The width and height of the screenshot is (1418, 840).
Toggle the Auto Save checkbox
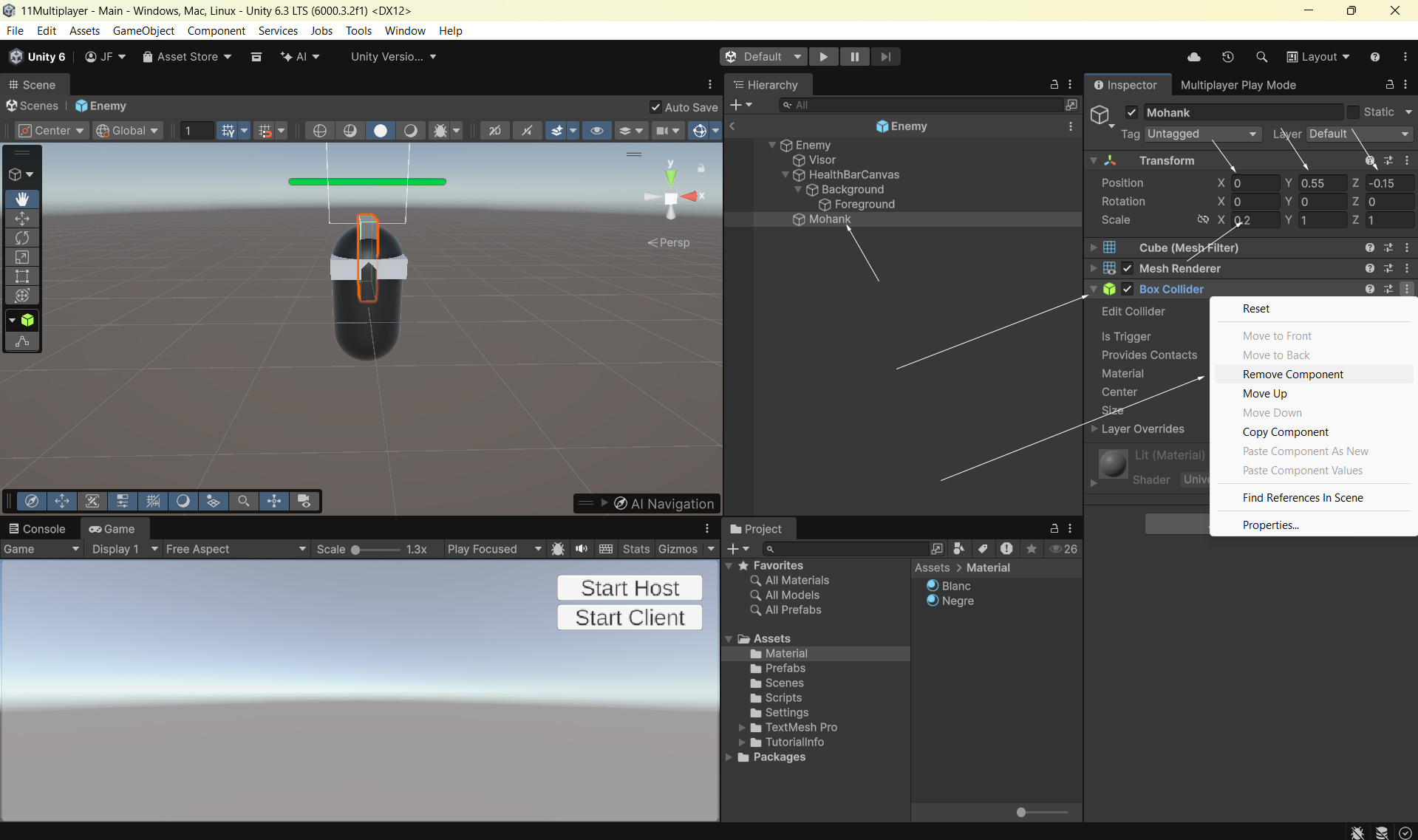click(x=655, y=107)
